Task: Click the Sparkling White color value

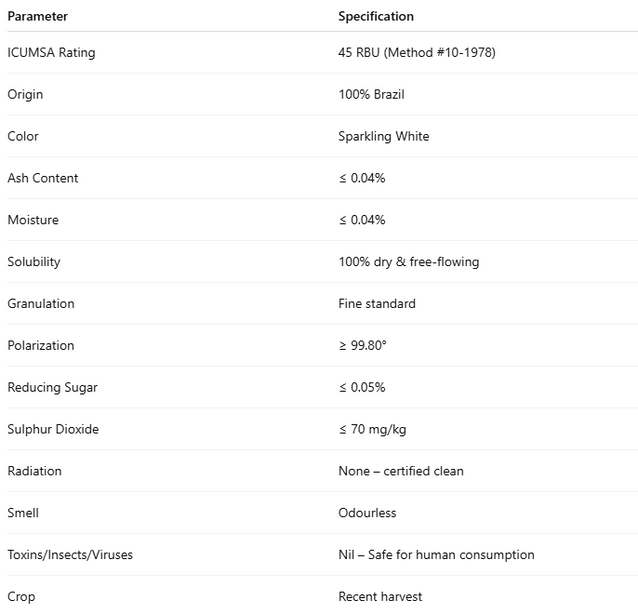Action: pyautogui.click(x=383, y=136)
